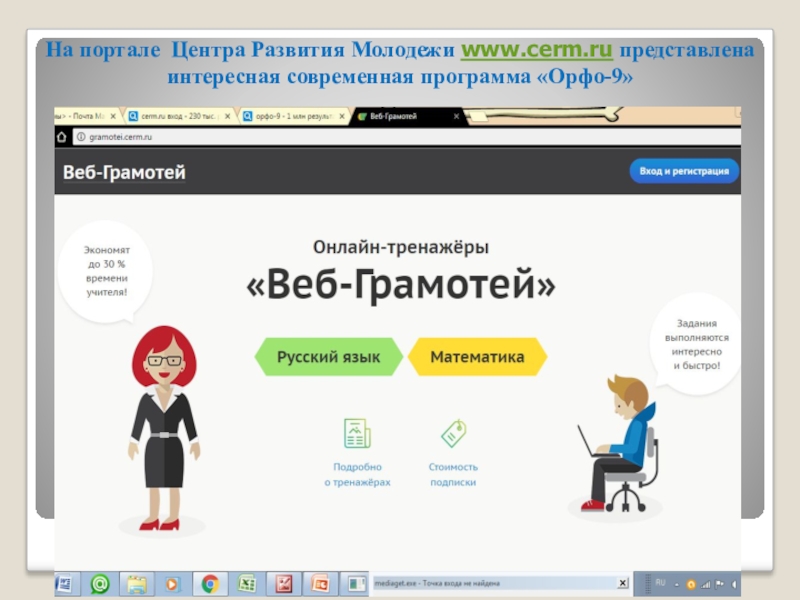Click the RU language indicator in the tray
This screenshot has height=600, width=800.
[660, 583]
